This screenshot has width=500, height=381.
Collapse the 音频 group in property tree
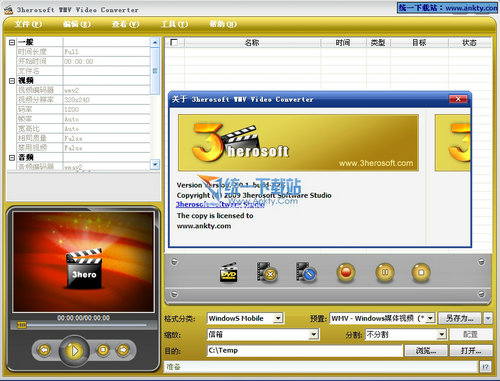coord(12,157)
